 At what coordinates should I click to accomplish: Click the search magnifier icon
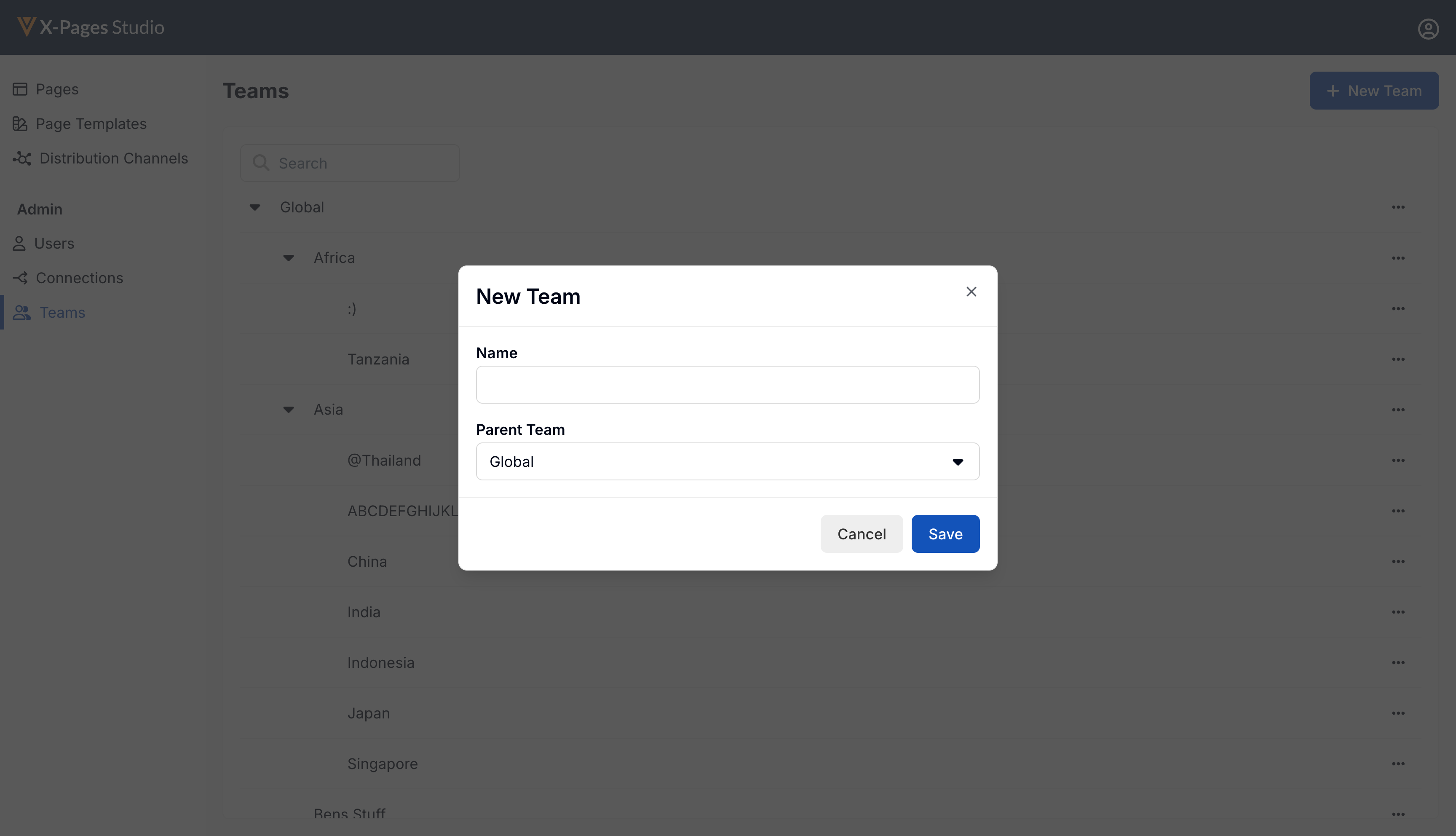(261, 163)
